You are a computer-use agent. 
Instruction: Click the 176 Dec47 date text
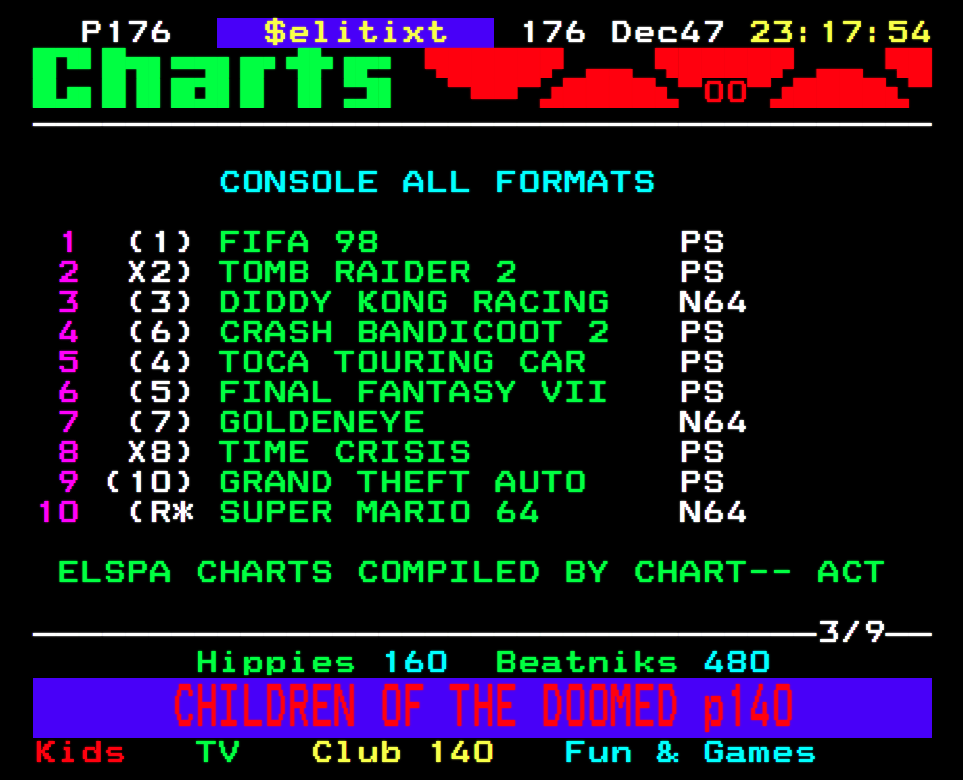pos(623,32)
